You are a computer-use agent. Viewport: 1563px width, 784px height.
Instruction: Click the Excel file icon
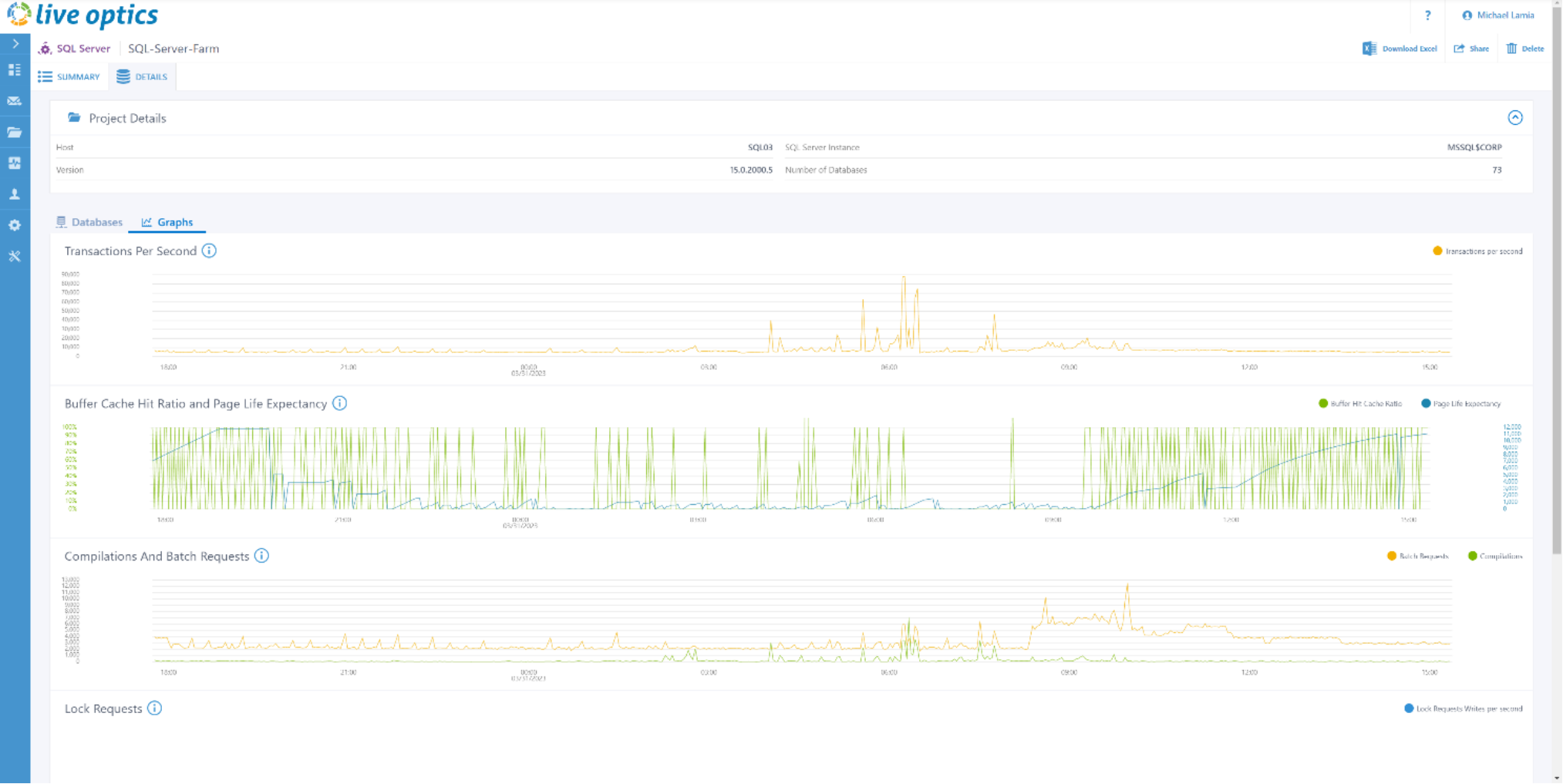pyautogui.click(x=1369, y=49)
